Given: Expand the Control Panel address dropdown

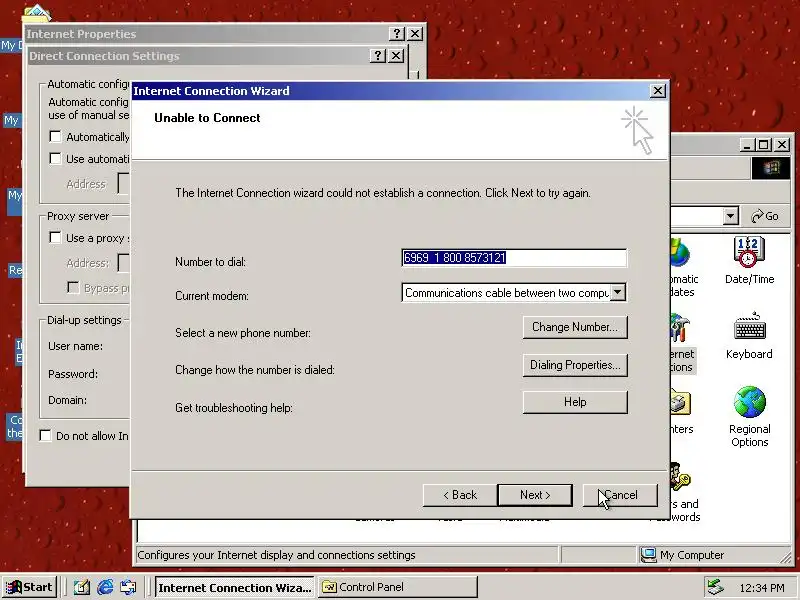Looking at the screenshot, I should tap(731, 216).
